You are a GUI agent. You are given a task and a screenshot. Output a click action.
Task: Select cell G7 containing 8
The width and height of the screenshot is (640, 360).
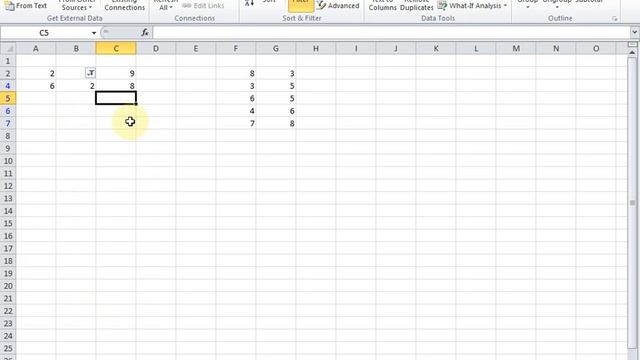point(276,123)
